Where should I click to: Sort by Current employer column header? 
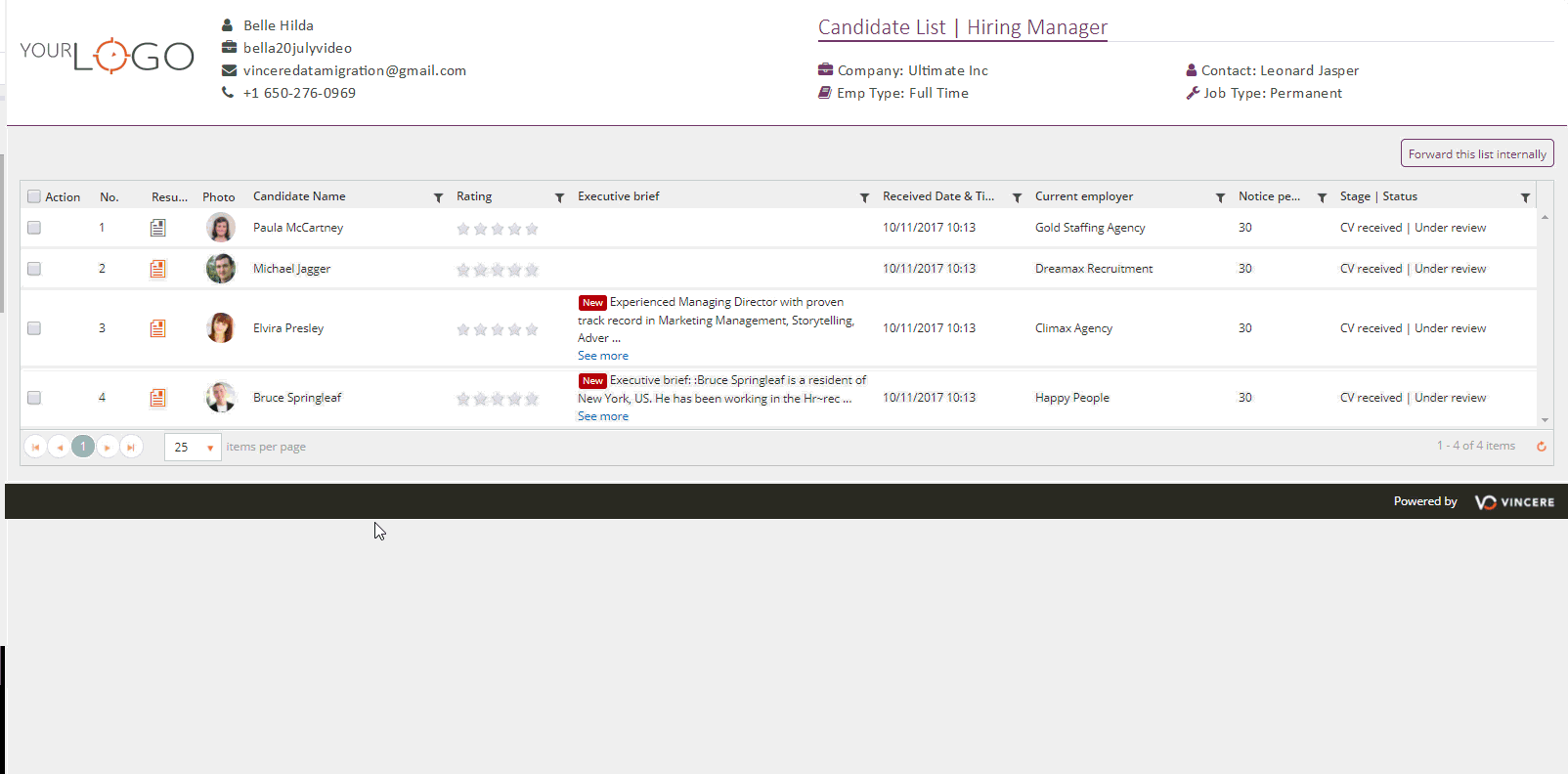(1084, 196)
